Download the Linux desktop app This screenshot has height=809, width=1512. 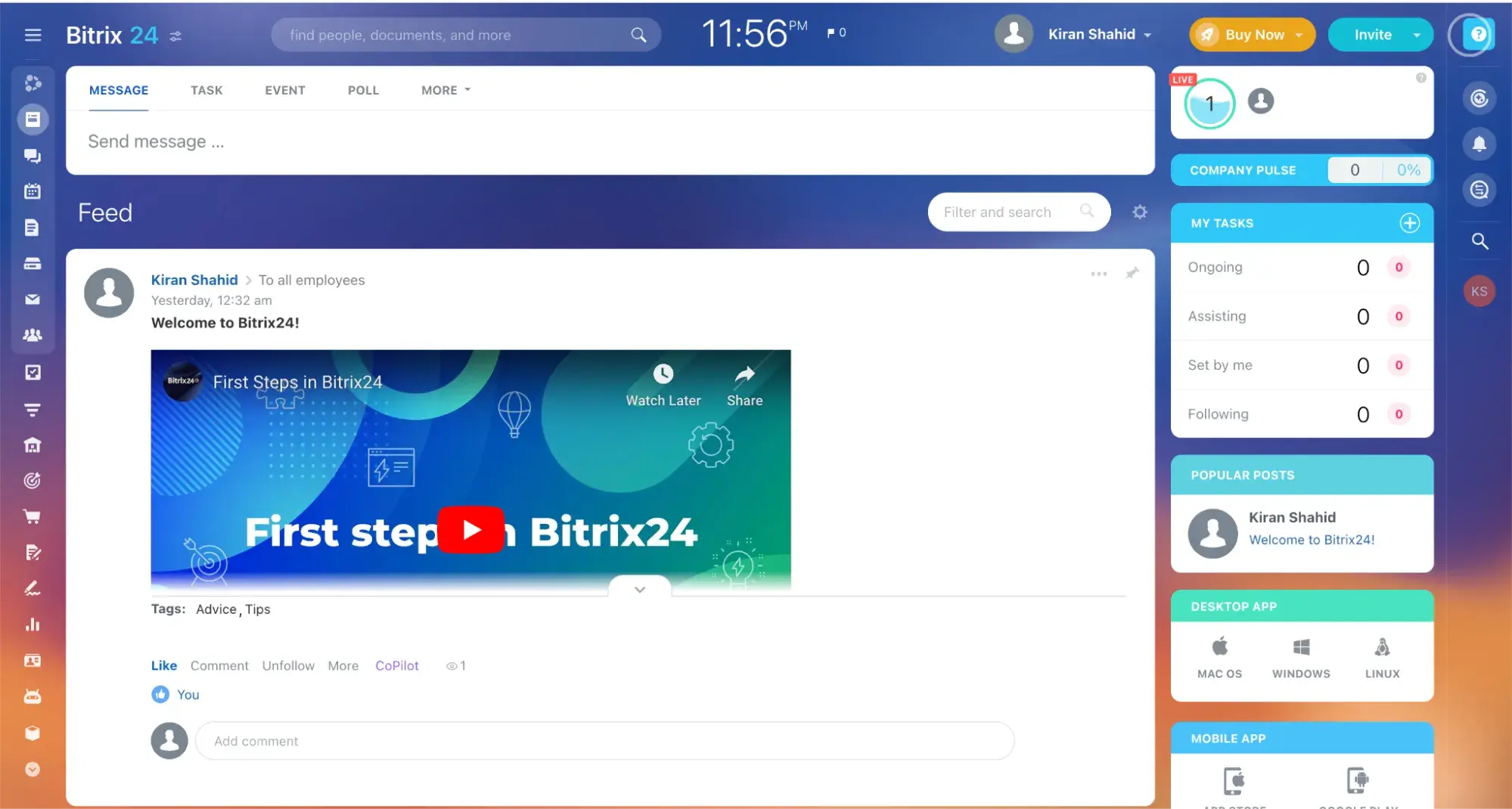[1382, 659]
